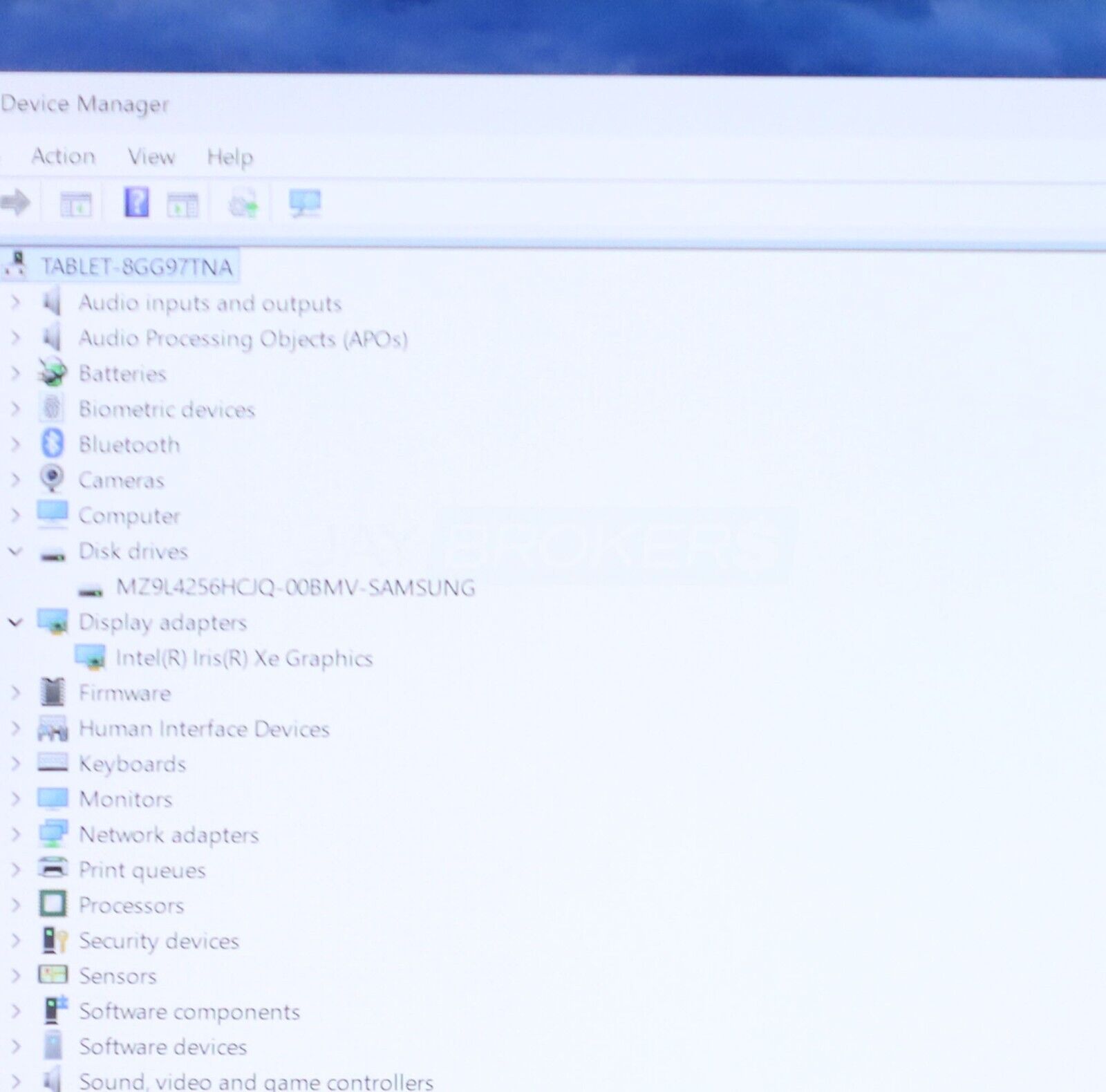This screenshot has height=1092, width=1106.
Task: Click the speaker icon for Audio inputs and outputs
Action: click(x=53, y=302)
